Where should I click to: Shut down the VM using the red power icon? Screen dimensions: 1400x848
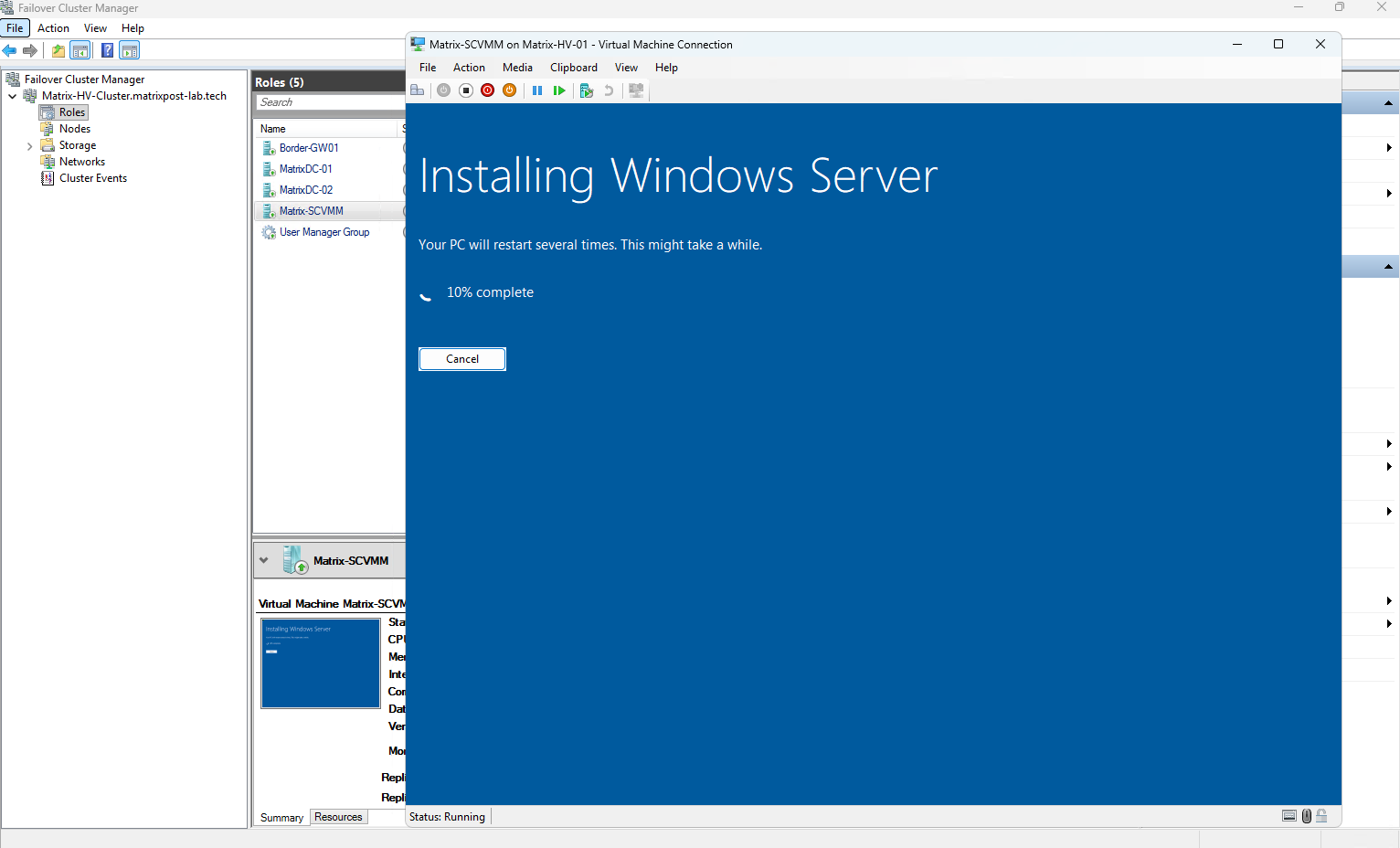click(487, 90)
